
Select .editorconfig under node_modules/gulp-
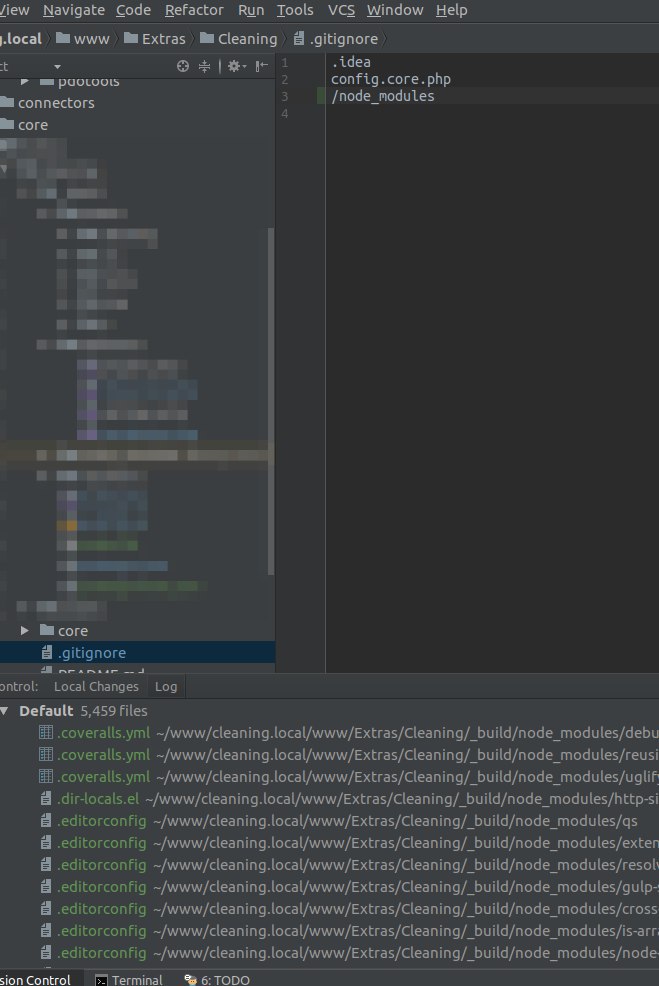(101, 887)
